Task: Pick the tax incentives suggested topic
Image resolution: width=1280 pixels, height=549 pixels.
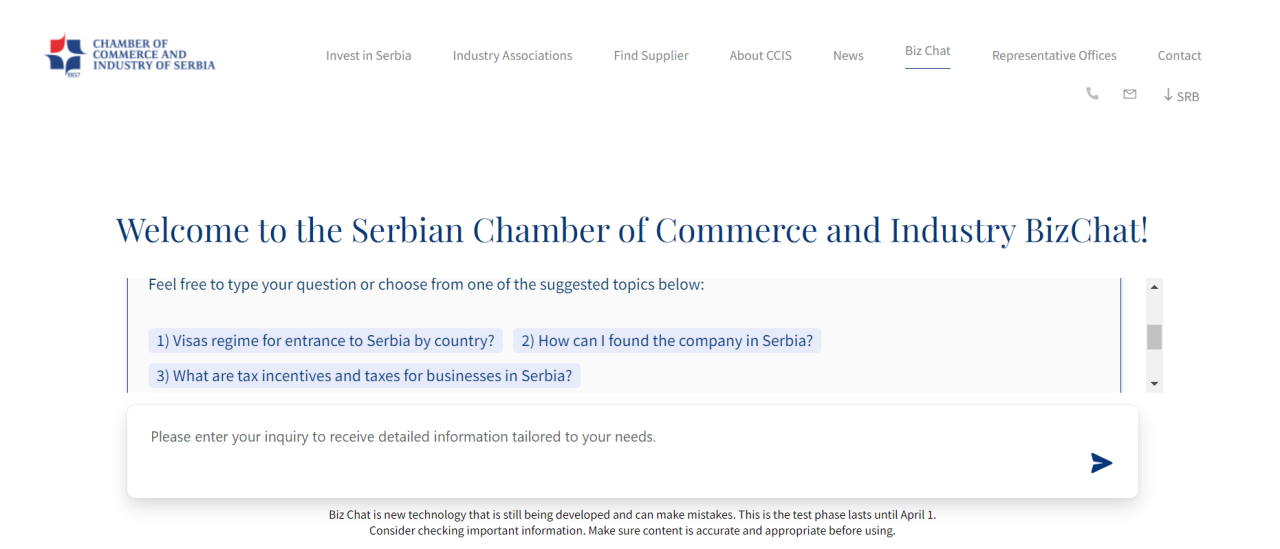Action: point(364,376)
